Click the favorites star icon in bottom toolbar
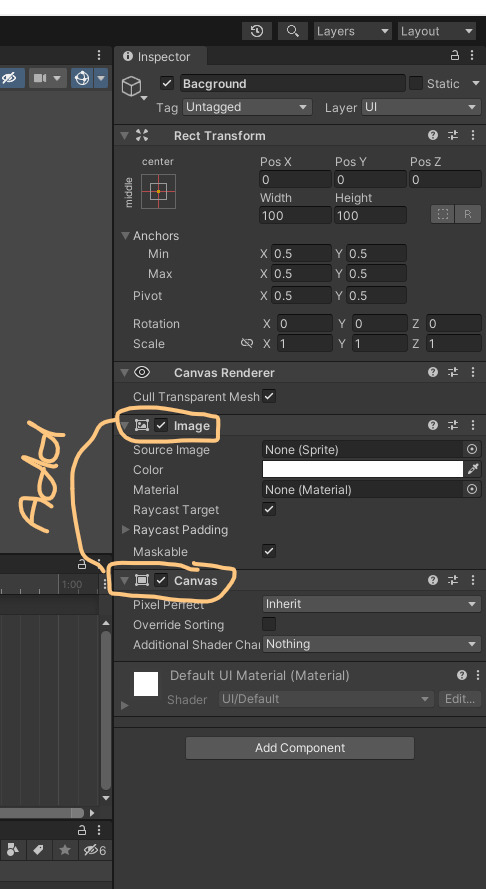The width and height of the screenshot is (486, 889). [65, 850]
